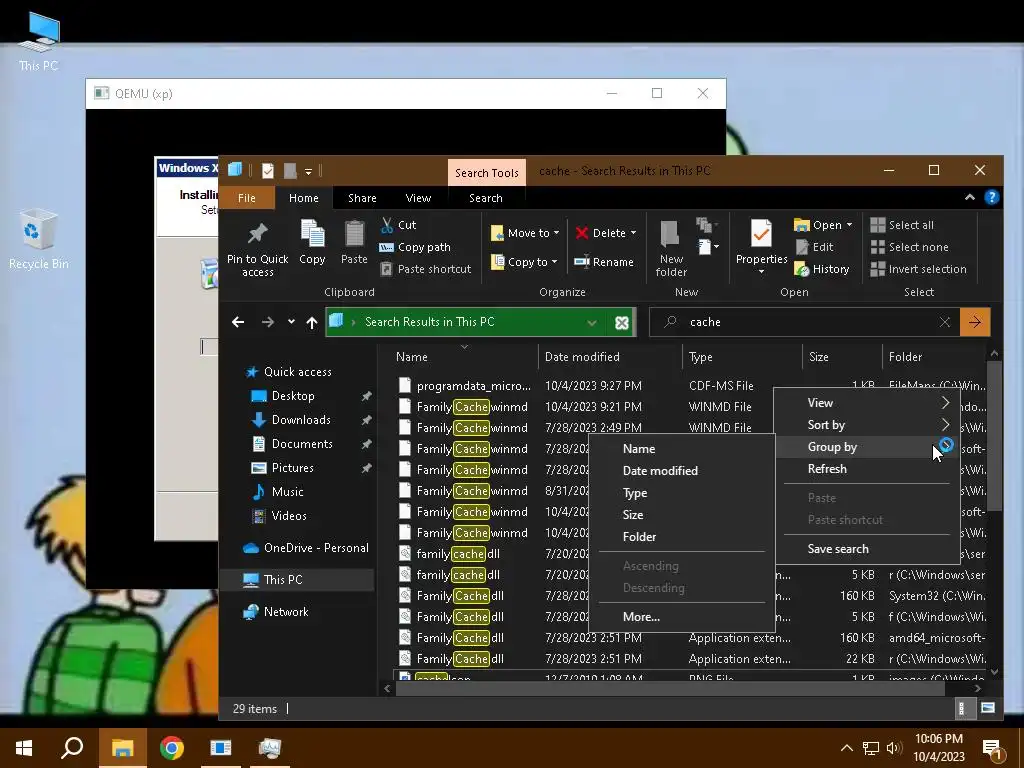Image resolution: width=1024 pixels, height=768 pixels.
Task: Show hidden system tray icons chevron
Action: click(846, 748)
